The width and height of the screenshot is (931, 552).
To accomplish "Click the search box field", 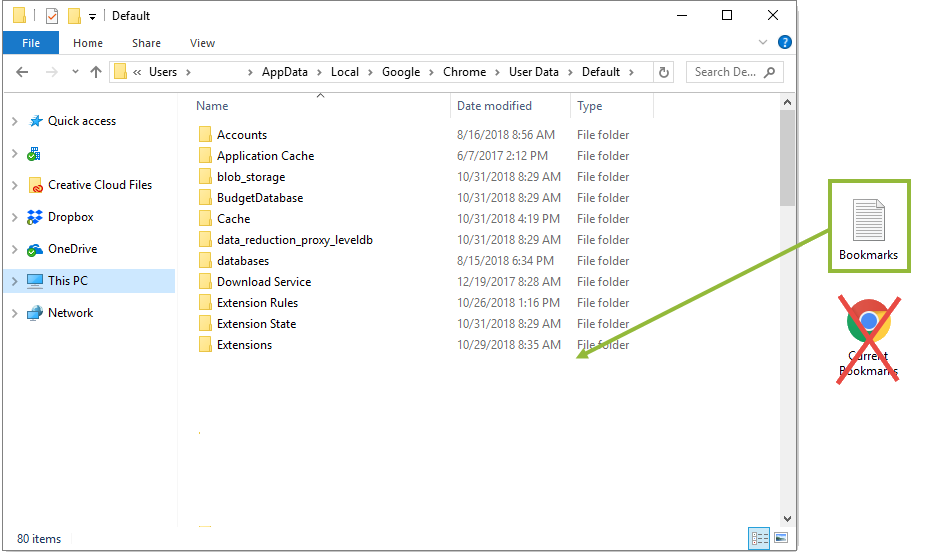I will (x=726, y=72).
